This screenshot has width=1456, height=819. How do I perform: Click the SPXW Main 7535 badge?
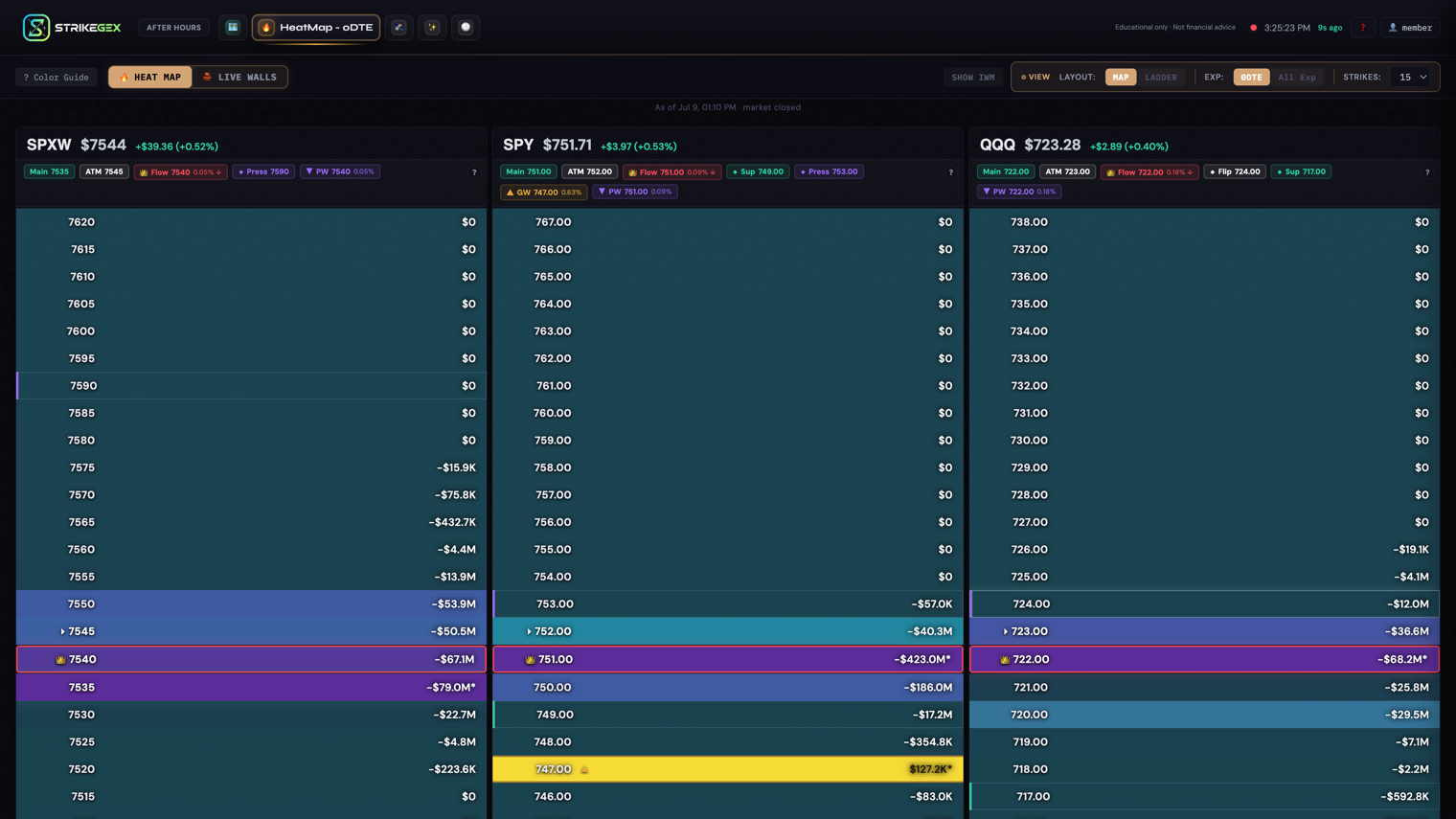(x=49, y=172)
